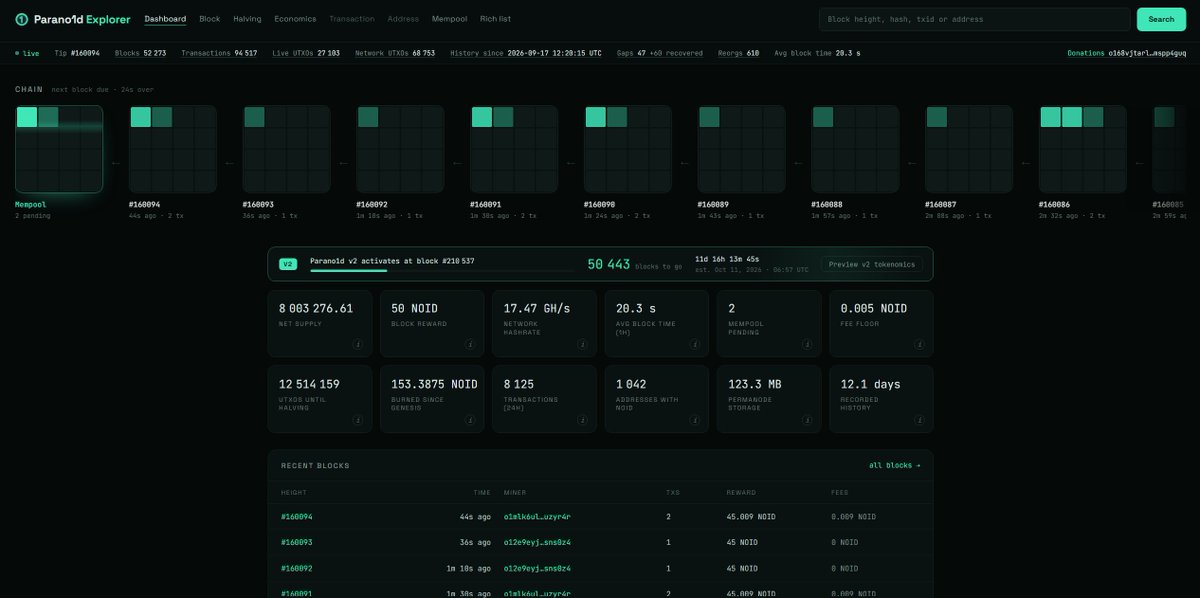Click the Avg block time status entry
The width and height of the screenshot is (1200, 598).
(817, 53)
